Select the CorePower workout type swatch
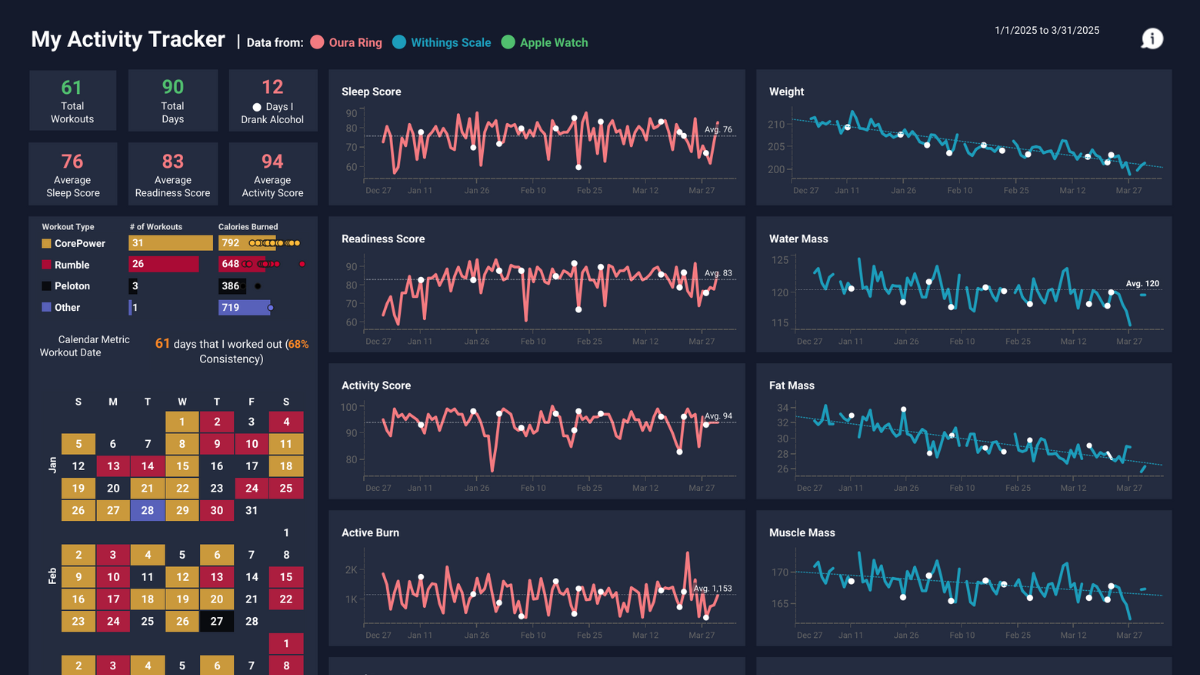 (x=46, y=243)
